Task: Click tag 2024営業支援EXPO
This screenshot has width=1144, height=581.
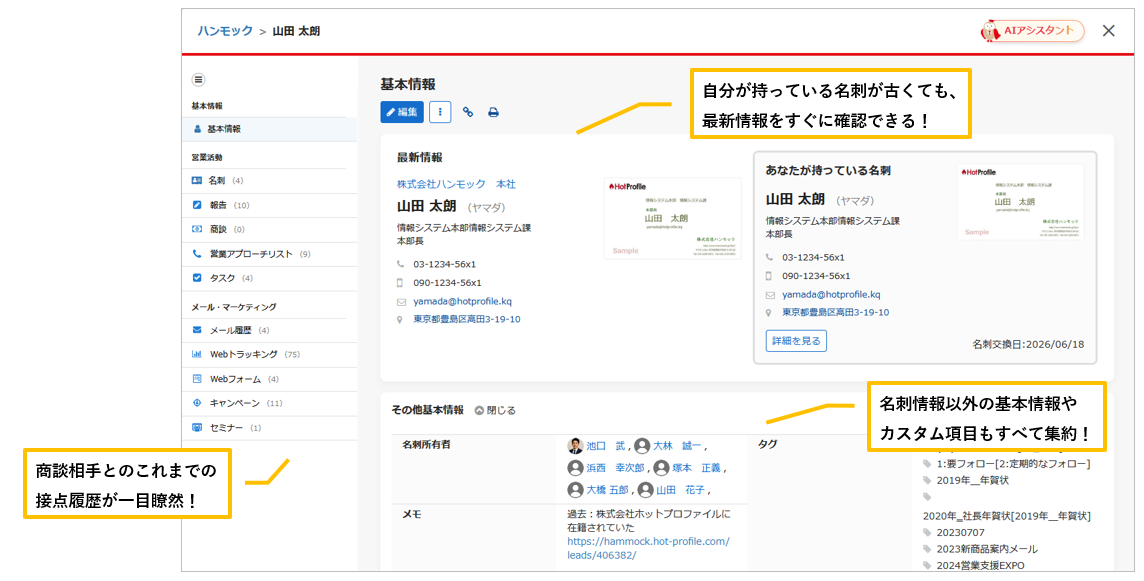Action: pos(980,566)
